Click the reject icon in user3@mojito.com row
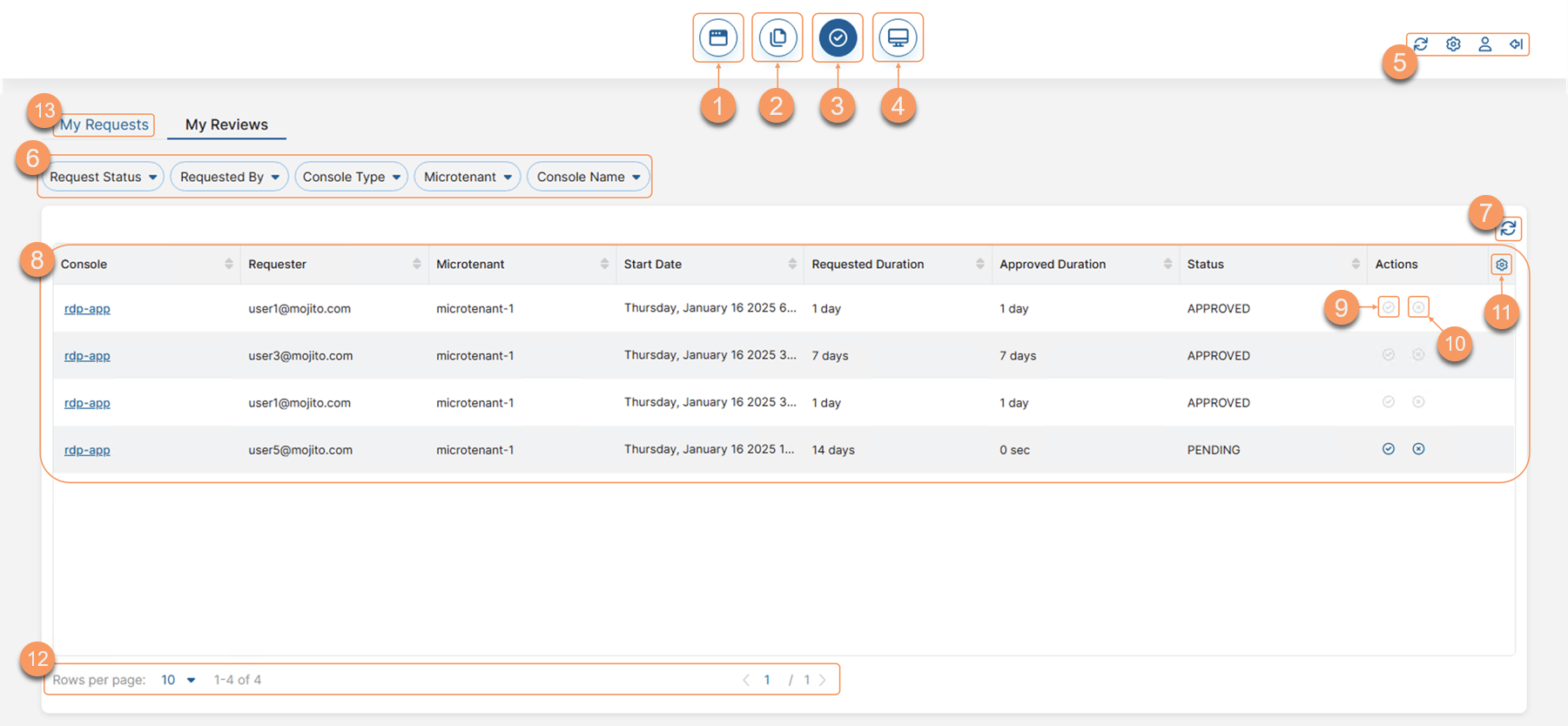This screenshot has width=1568, height=726. tap(1418, 354)
